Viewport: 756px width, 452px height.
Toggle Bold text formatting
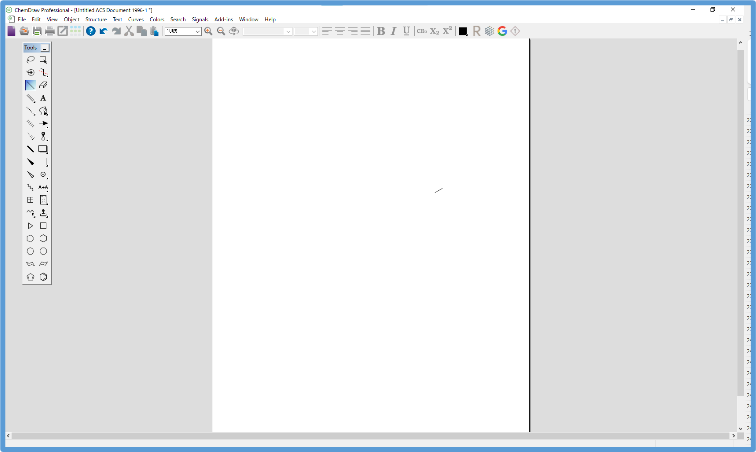coord(380,31)
